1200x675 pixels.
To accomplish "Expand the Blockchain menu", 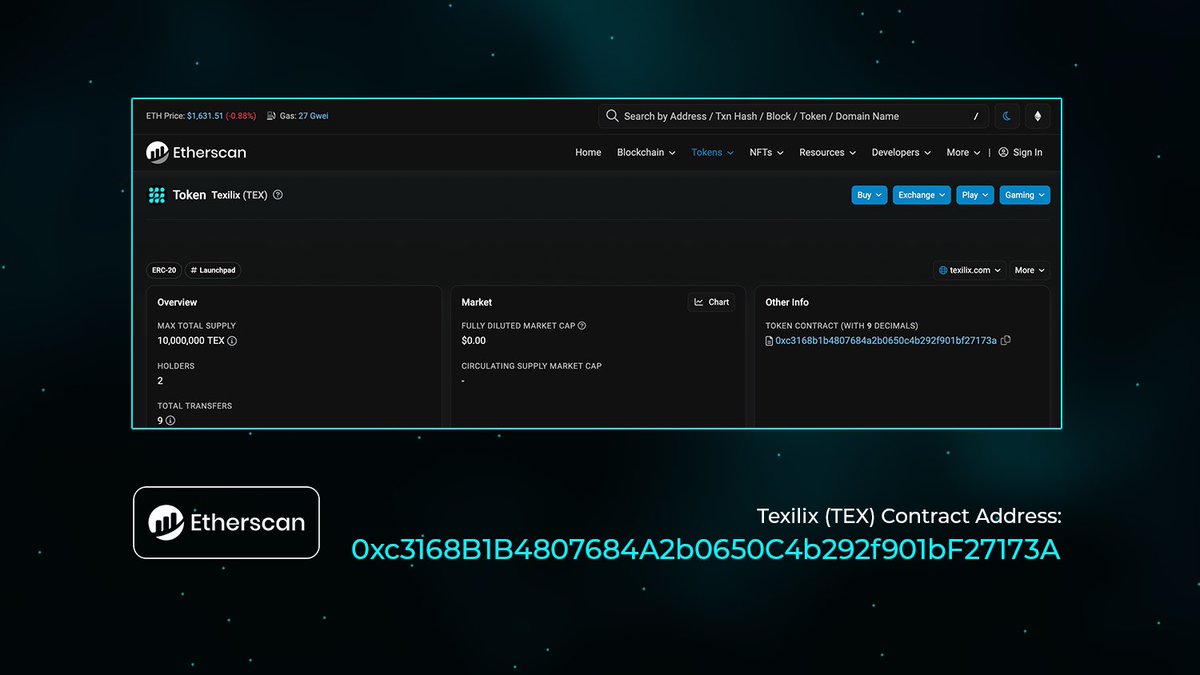I will pos(646,153).
